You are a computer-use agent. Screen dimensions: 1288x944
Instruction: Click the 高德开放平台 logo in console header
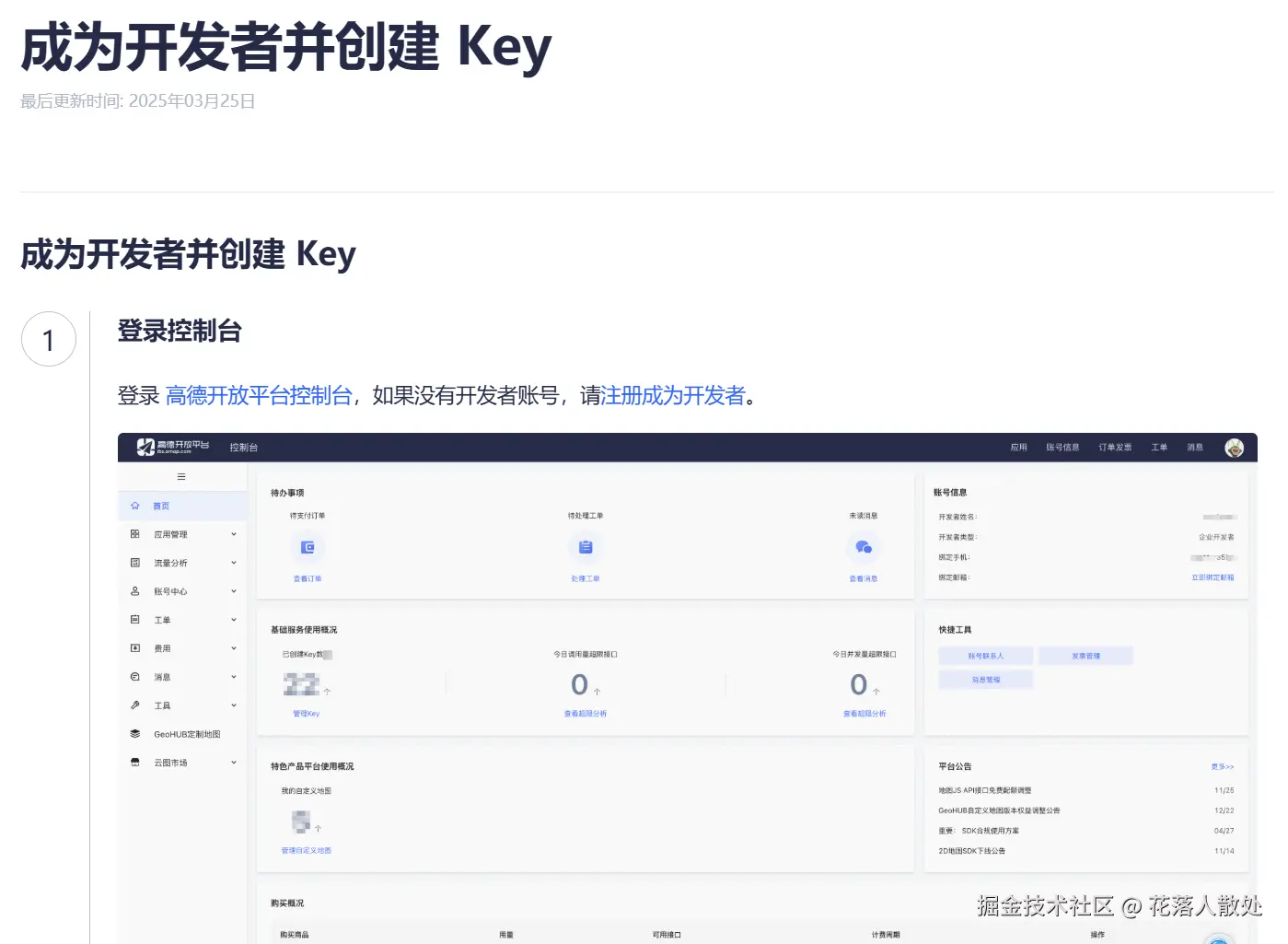tap(173, 447)
